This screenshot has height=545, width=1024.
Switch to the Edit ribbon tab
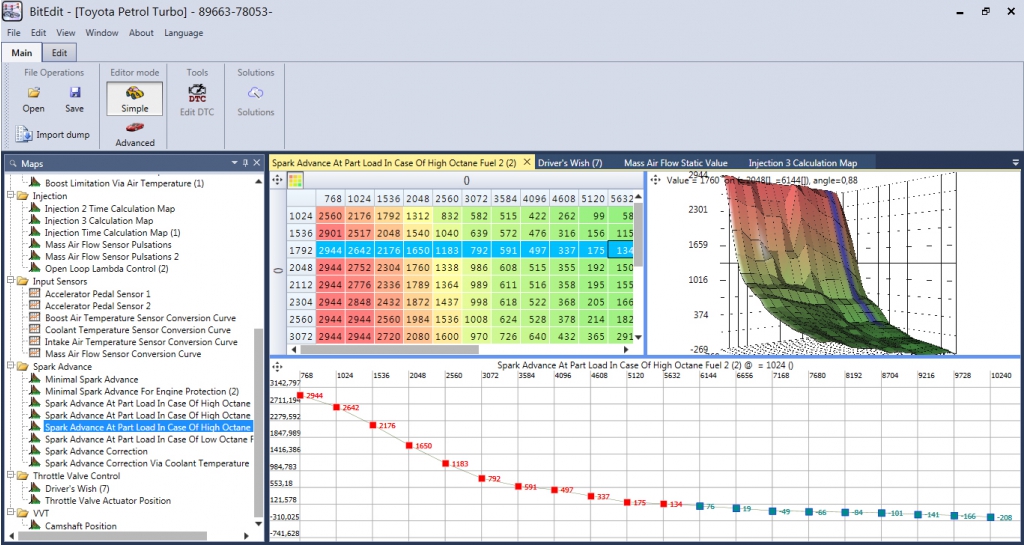[59, 53]
